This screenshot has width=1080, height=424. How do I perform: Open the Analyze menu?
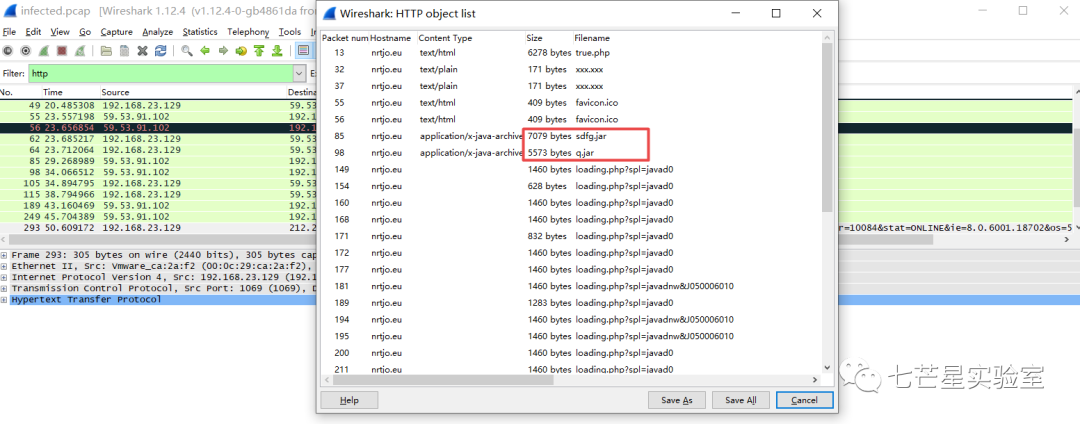tap(157, 32)
